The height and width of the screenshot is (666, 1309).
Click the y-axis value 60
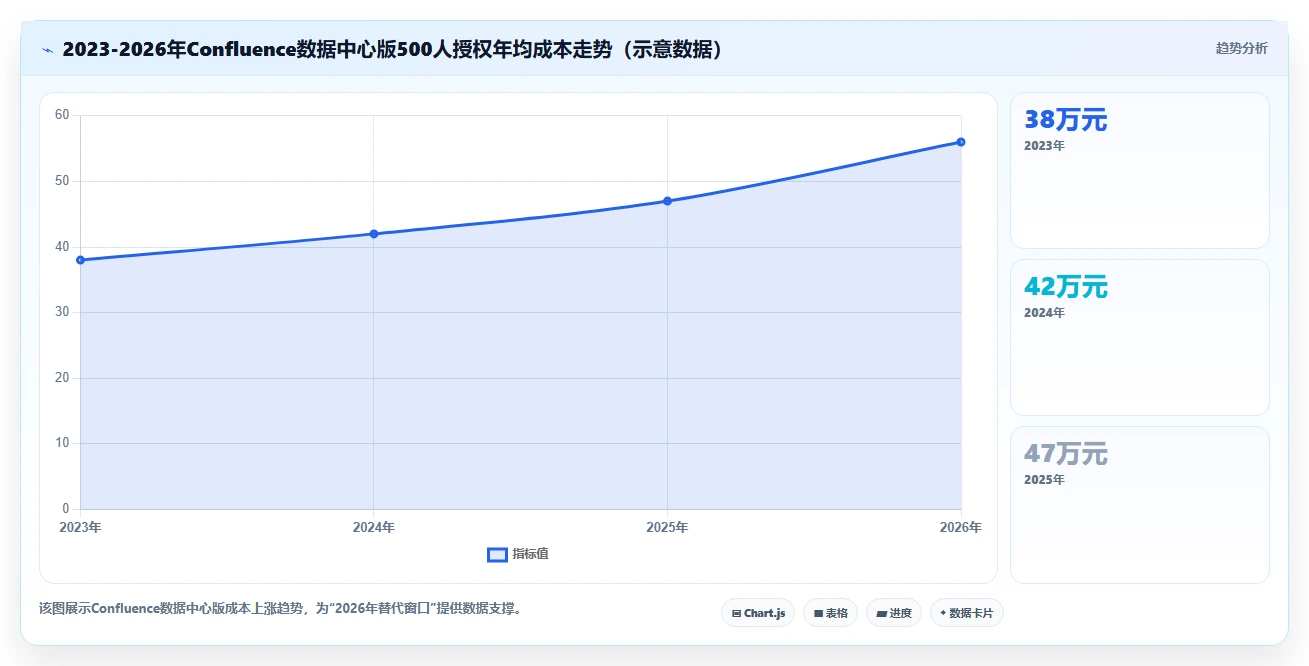tap(62, 115)
